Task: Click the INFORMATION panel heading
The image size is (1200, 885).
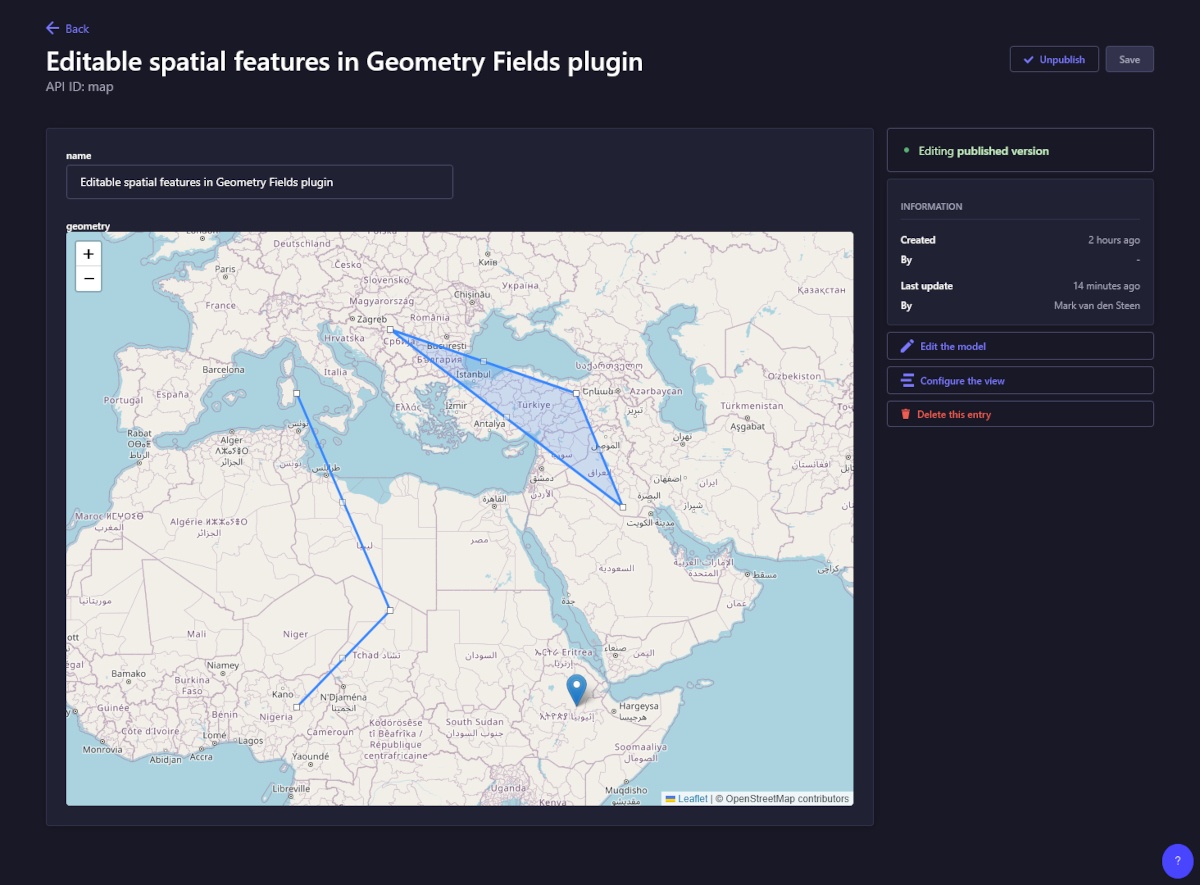Action: (931, 207)
